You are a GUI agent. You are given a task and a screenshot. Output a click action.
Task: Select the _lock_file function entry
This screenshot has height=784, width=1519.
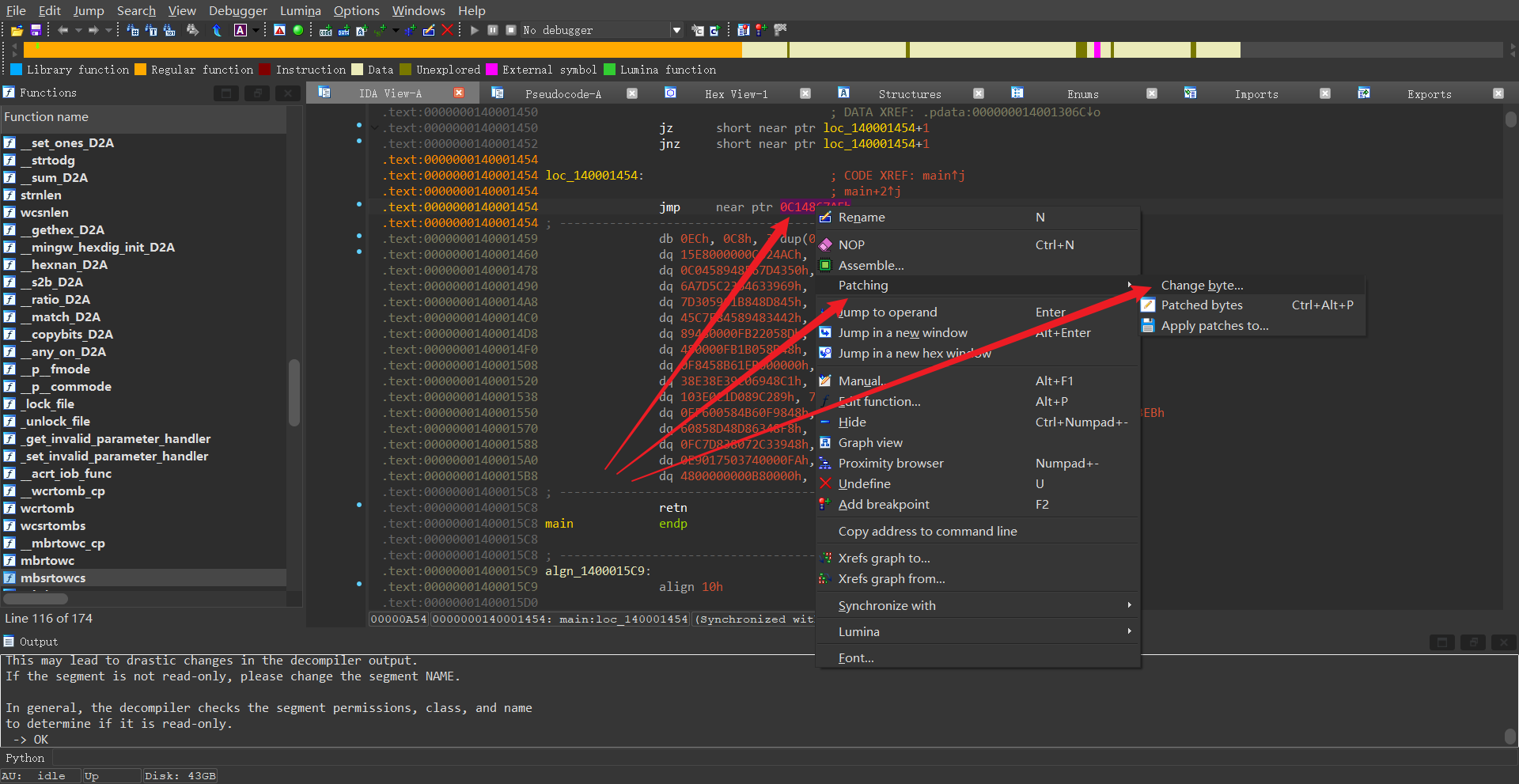[x=143, y=403]
